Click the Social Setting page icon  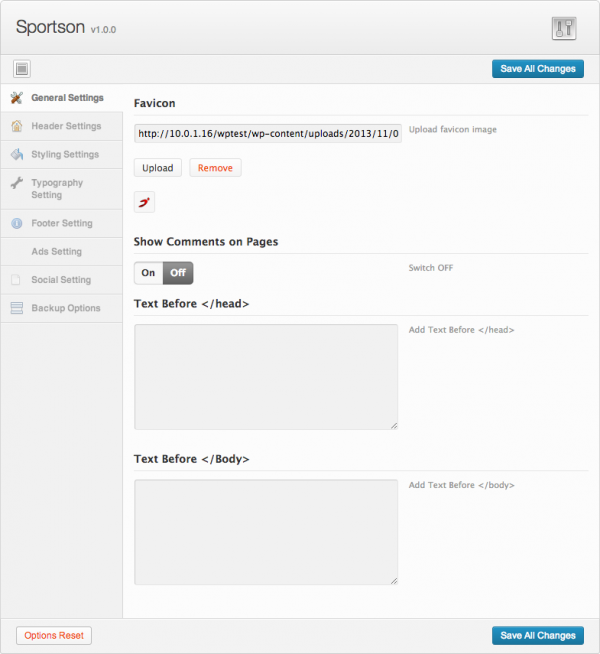pyautogui.click(x=16, y=280)
